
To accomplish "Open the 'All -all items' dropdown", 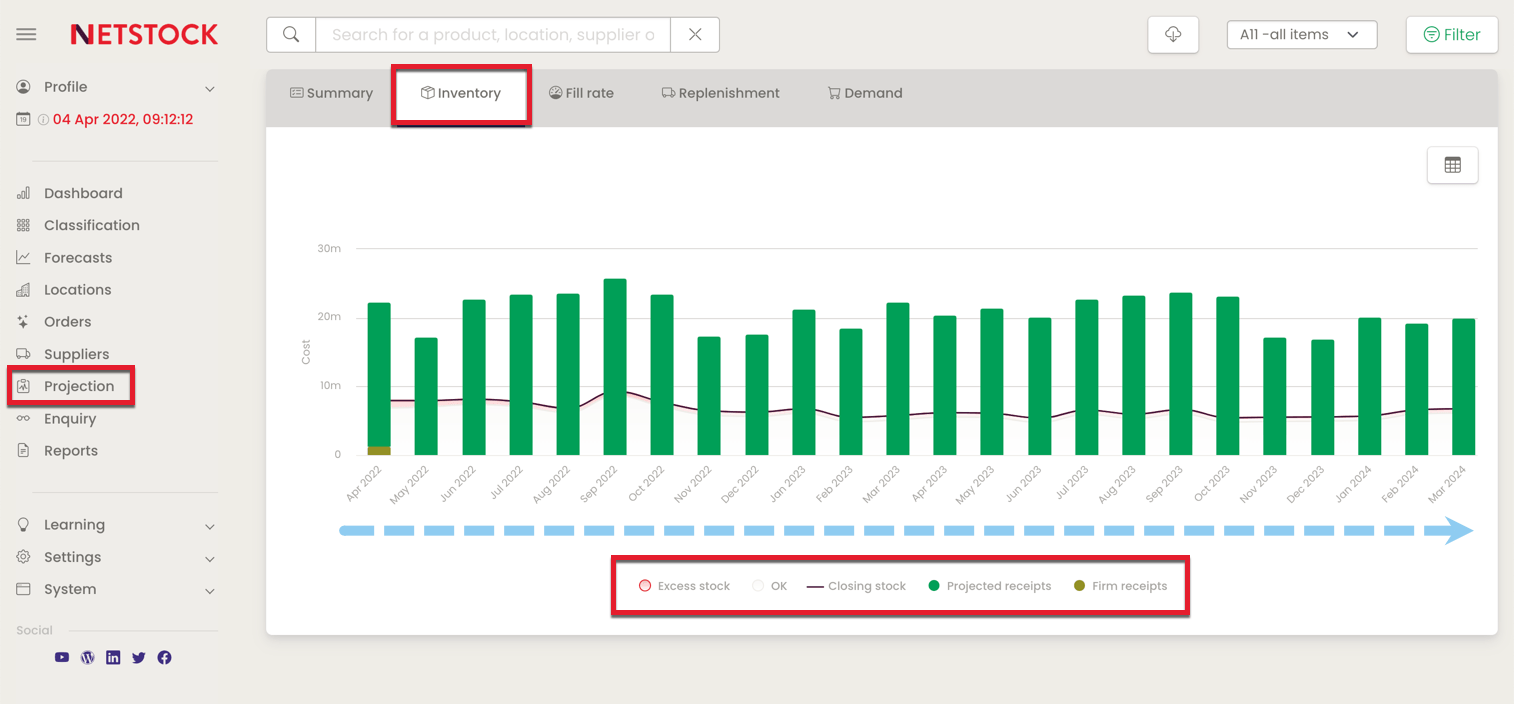I will pos(1301,35).
